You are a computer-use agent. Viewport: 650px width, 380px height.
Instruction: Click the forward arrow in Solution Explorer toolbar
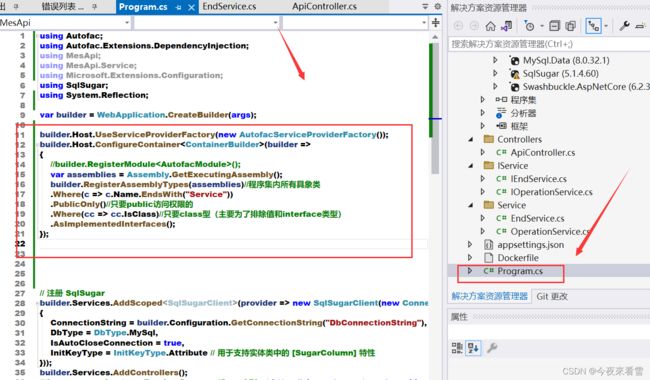tap(475, 27)
